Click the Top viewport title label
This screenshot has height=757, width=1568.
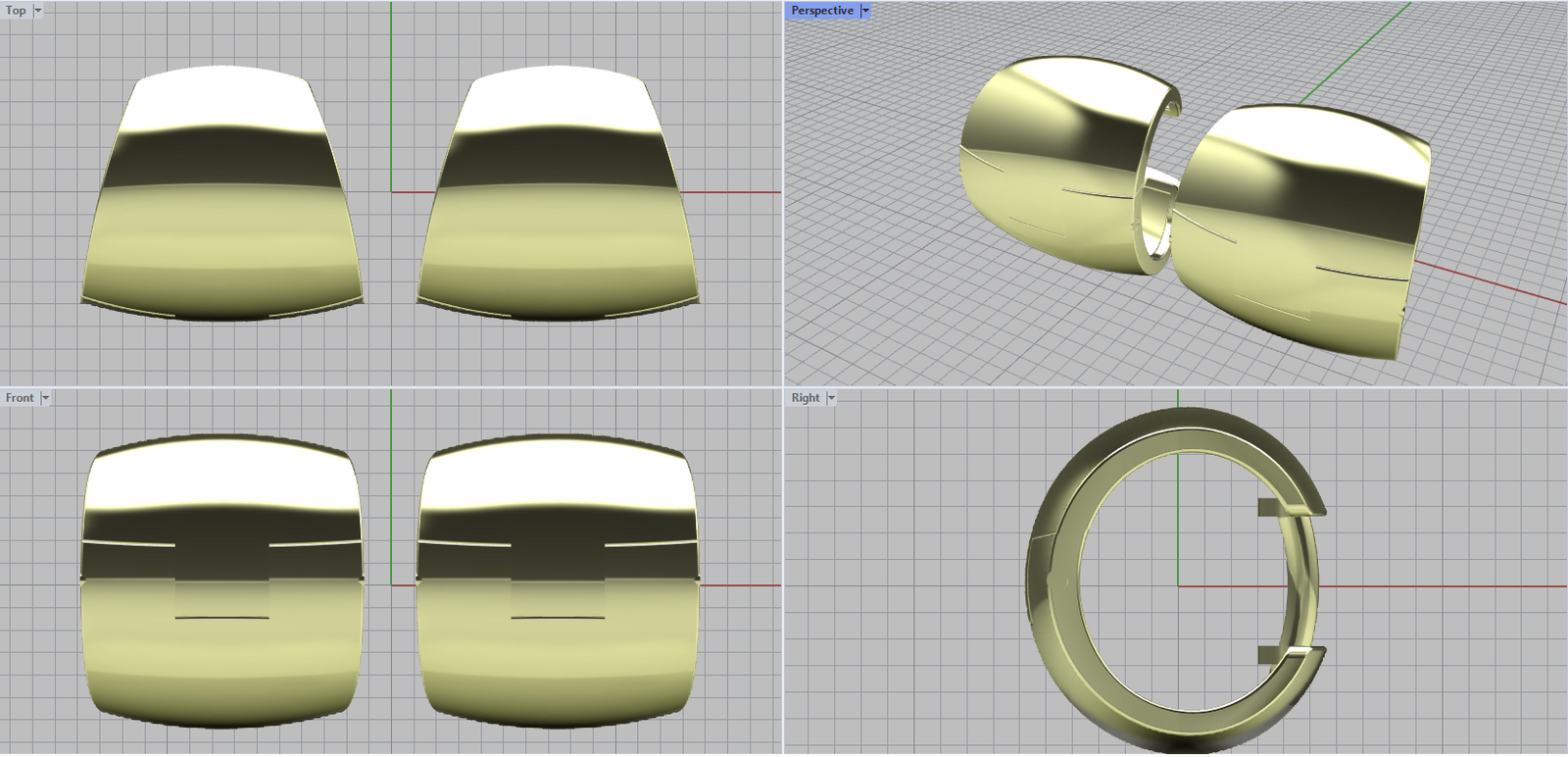point(16,11)
